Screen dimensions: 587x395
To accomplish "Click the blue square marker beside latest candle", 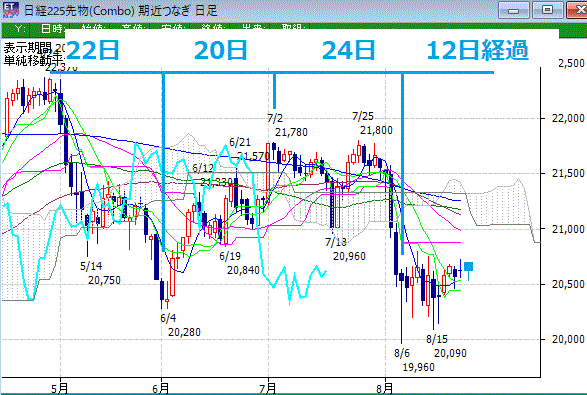I will coord(468,266).
